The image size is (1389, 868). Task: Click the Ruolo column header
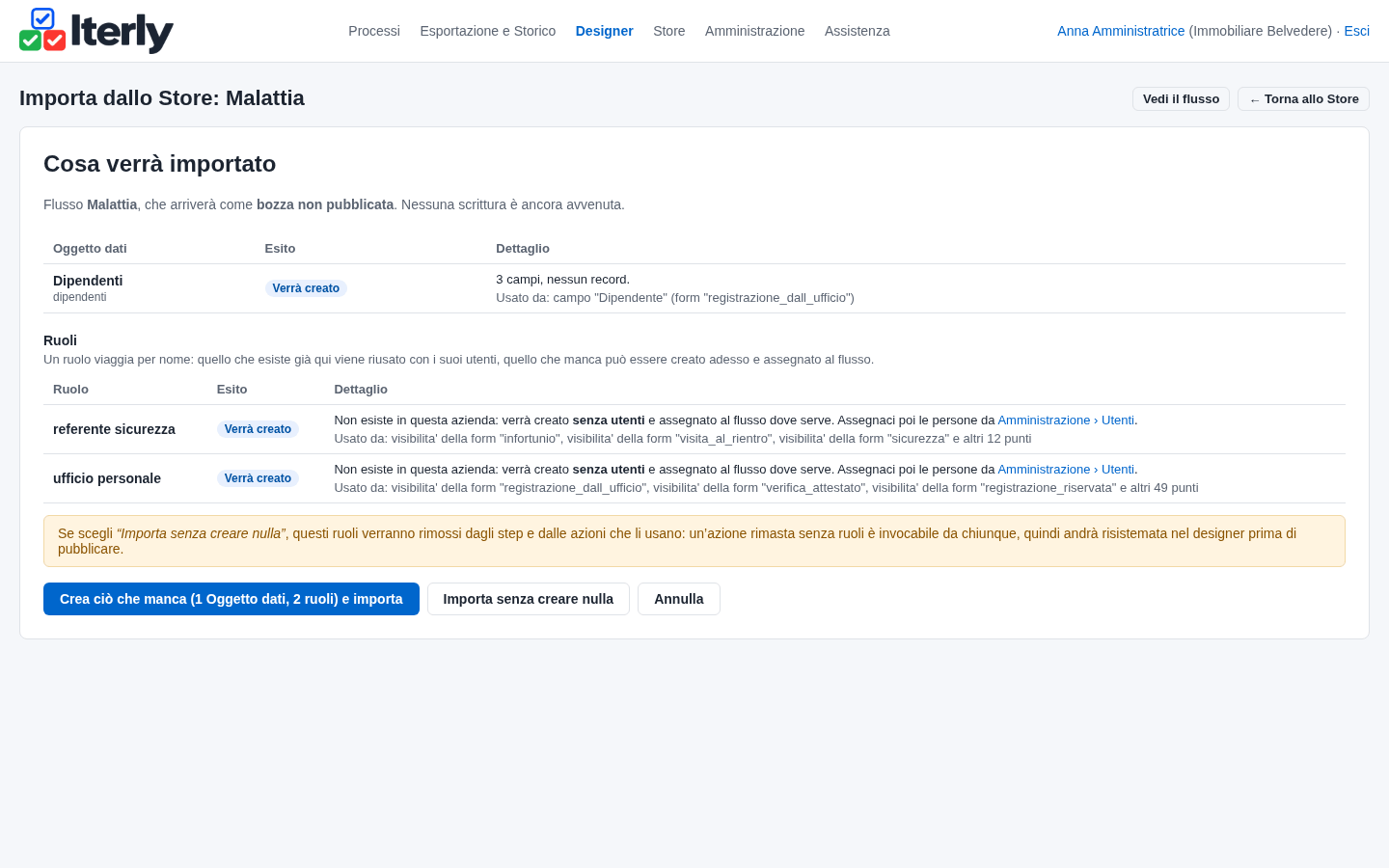pyautogui.click(x=70, y=390)
